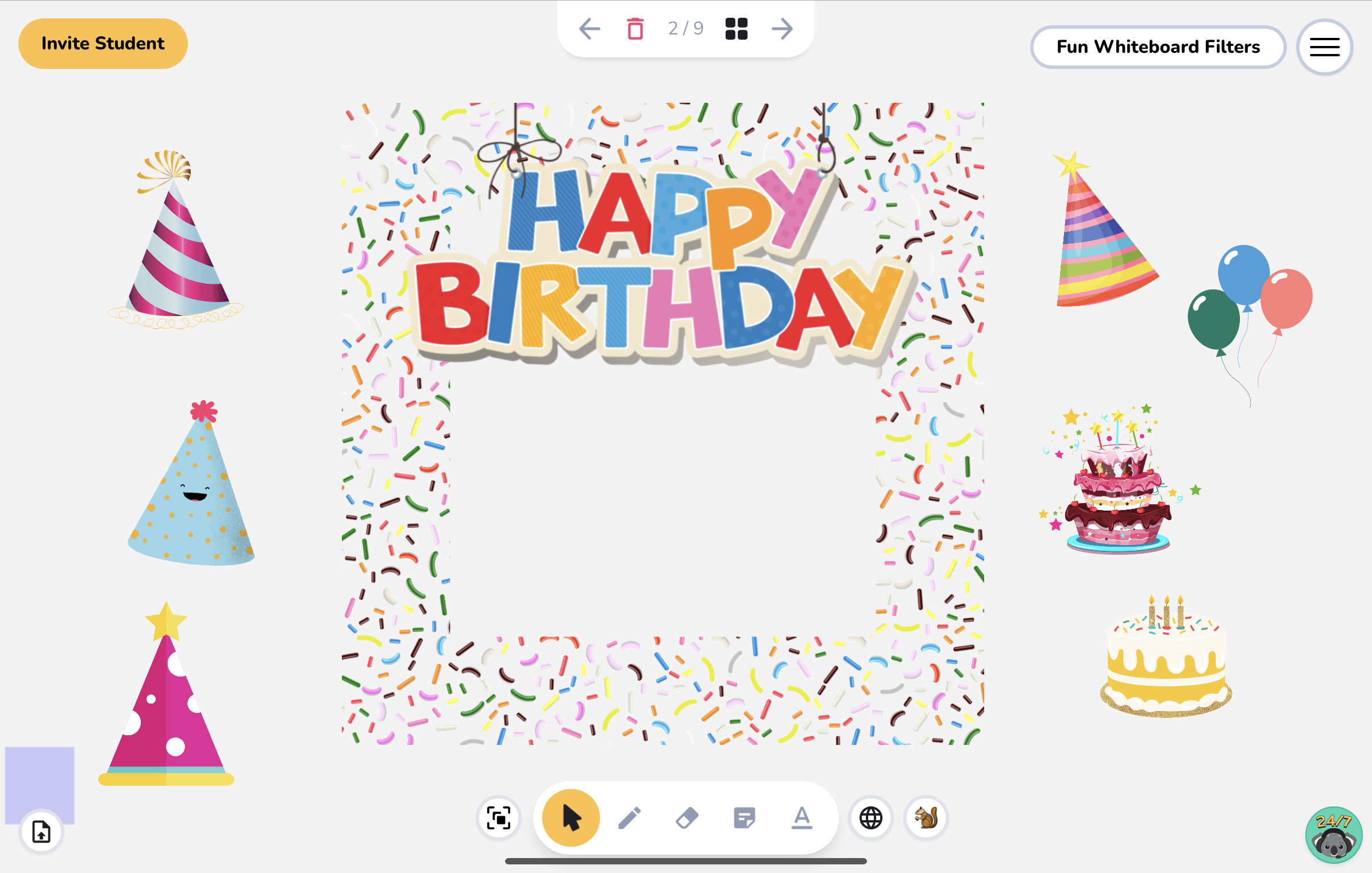Go back to the previous page
The image size is (1372, 873).
(x=589, y=28)
